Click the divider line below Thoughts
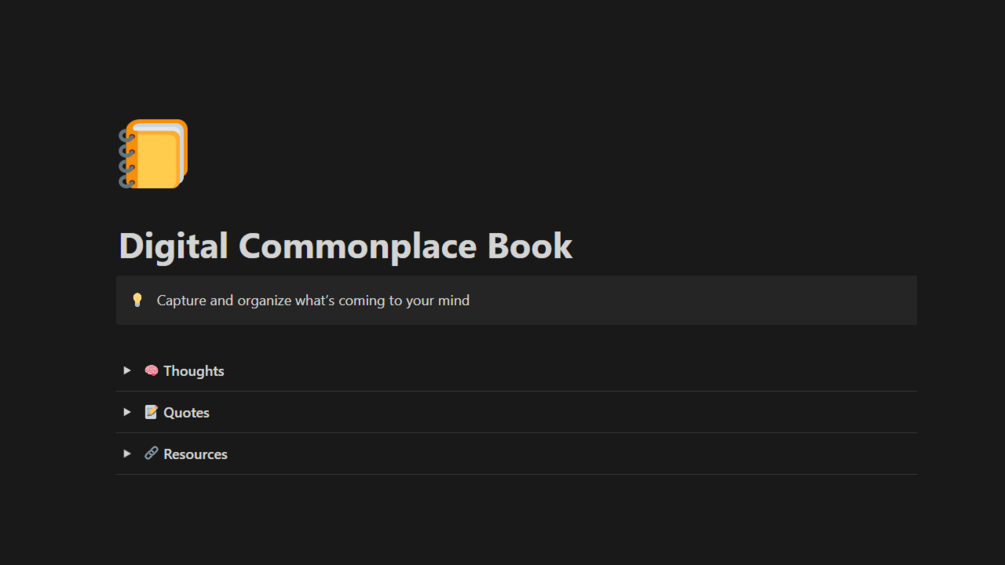The image size is (1005, 565). 516,391
